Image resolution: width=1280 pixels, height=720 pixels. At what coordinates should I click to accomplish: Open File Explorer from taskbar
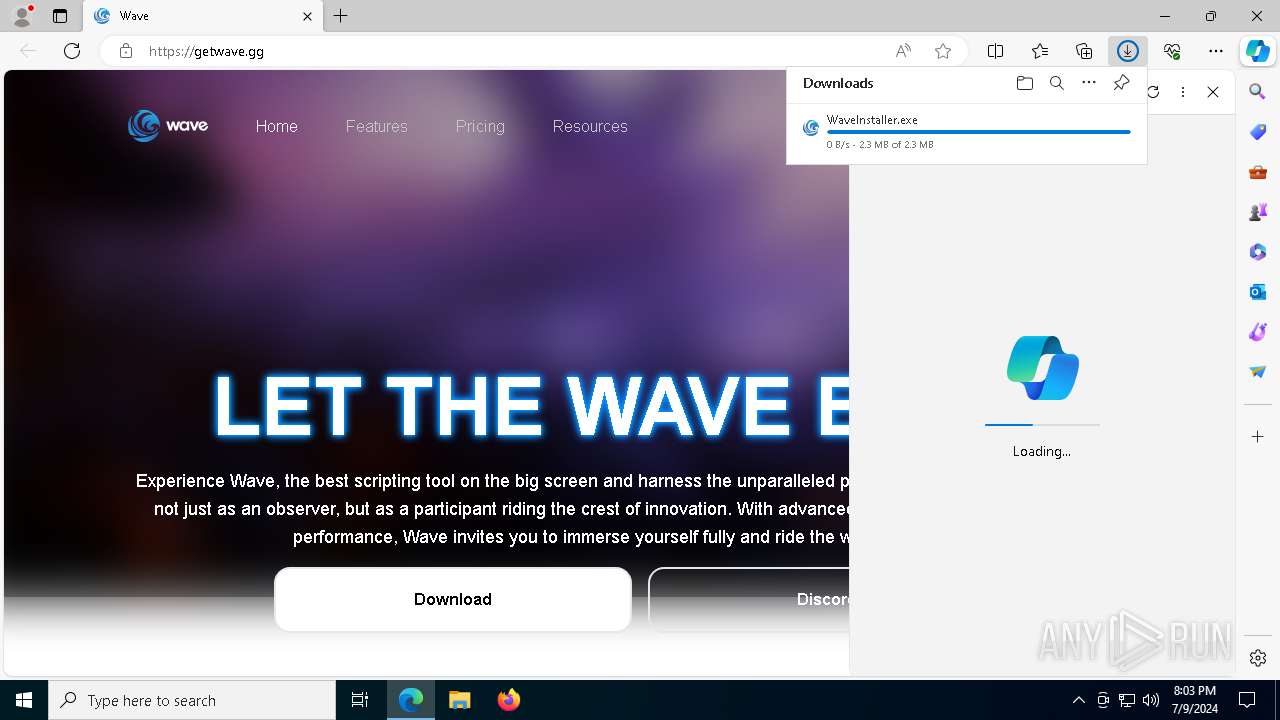(459, 700)
